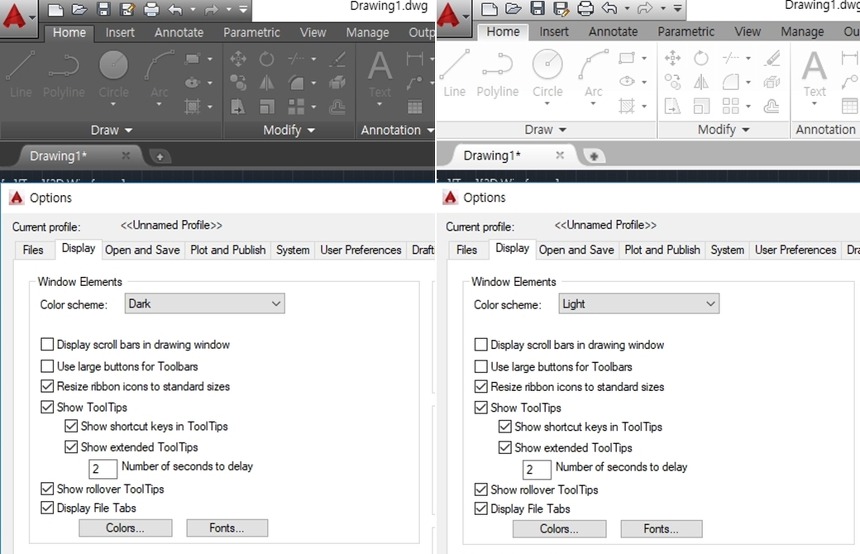Uncheck Show shortcut keys in ToolTips in light dialog
This screenshot has height=554, width=860.
505,427
